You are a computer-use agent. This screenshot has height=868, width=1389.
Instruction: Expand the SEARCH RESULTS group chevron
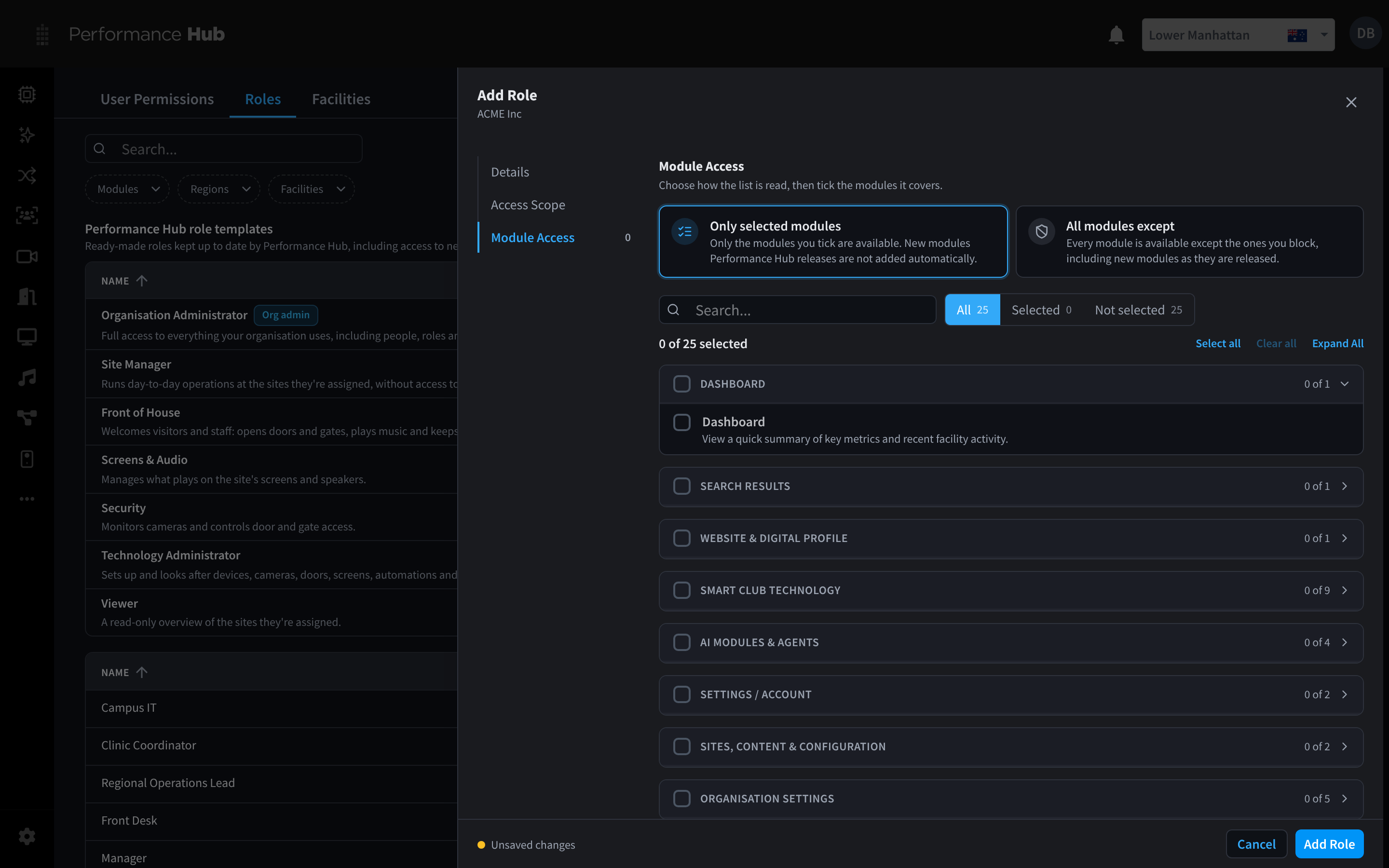(1344, 486)
